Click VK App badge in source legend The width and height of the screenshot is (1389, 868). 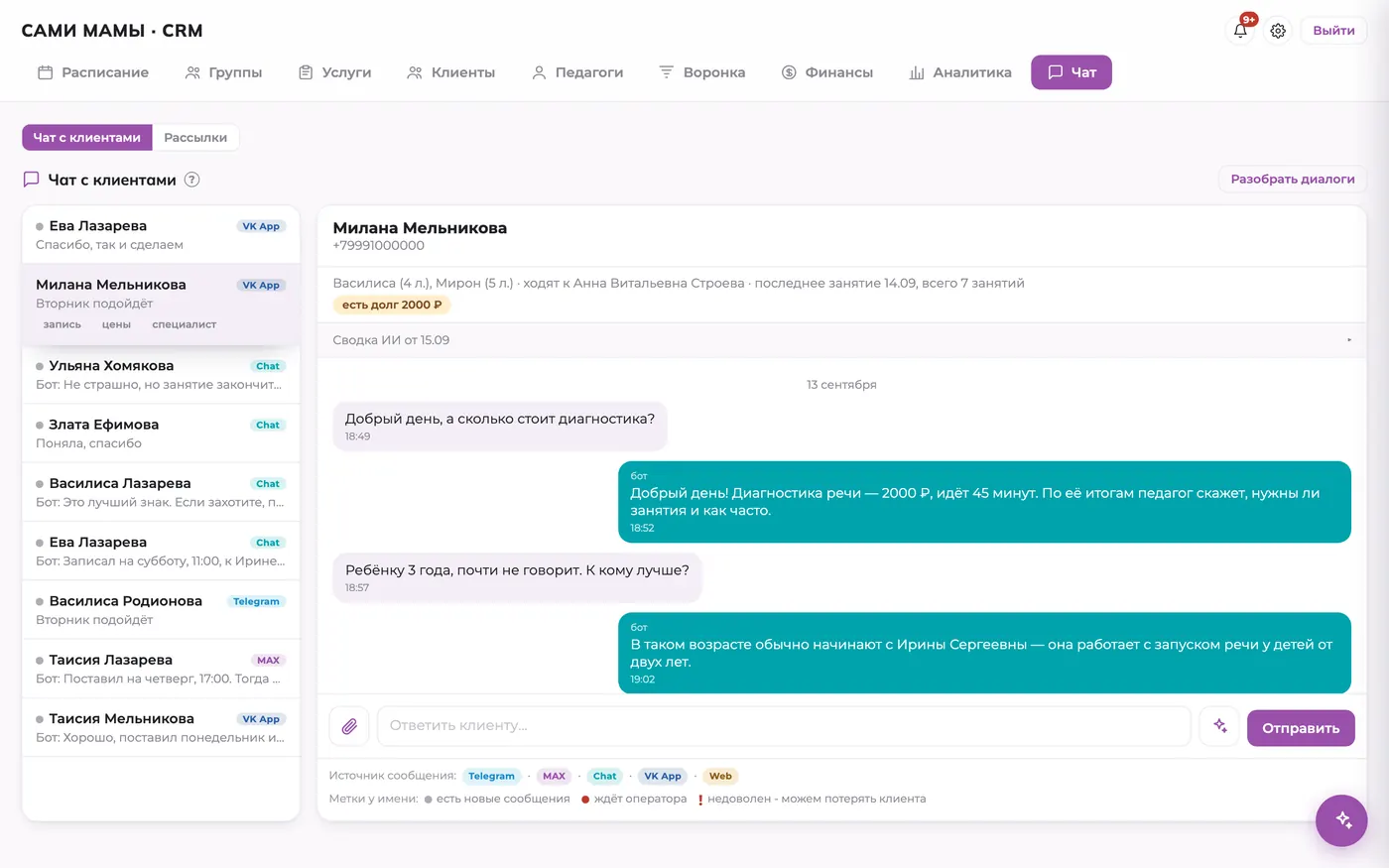(x=663, y=777)
